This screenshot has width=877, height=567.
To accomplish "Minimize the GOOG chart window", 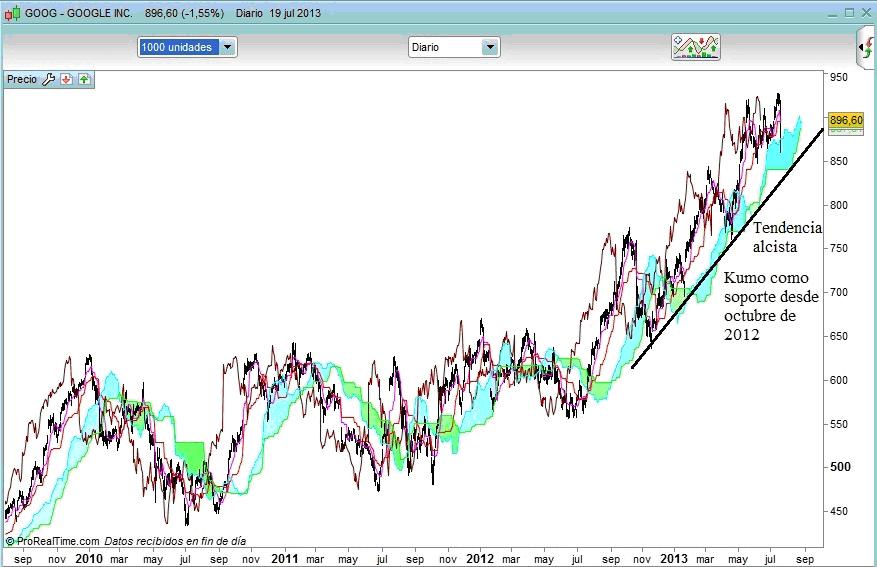I will tap(832, 13).
